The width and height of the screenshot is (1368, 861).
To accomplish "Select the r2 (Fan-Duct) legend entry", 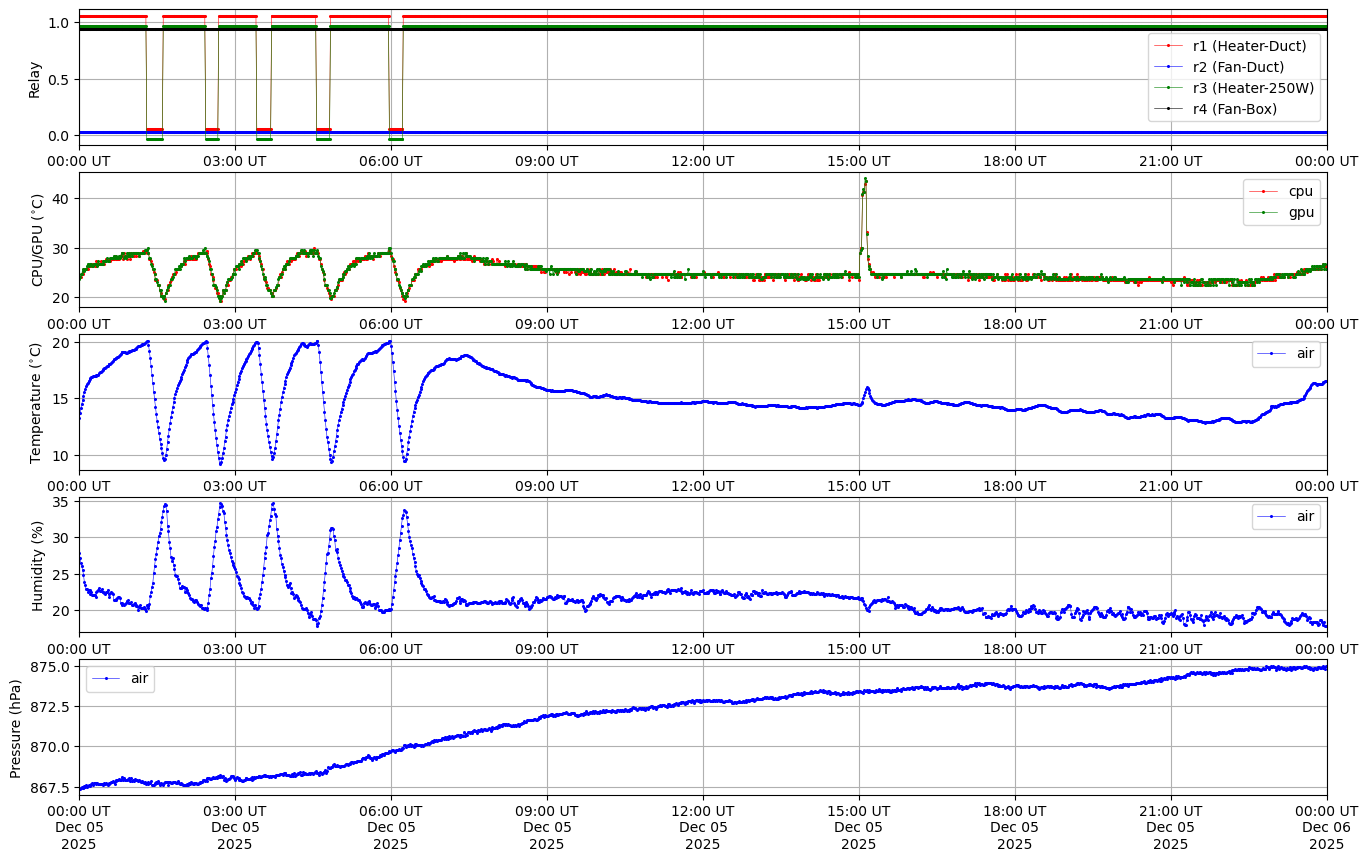I will (x=1238, y=67).
